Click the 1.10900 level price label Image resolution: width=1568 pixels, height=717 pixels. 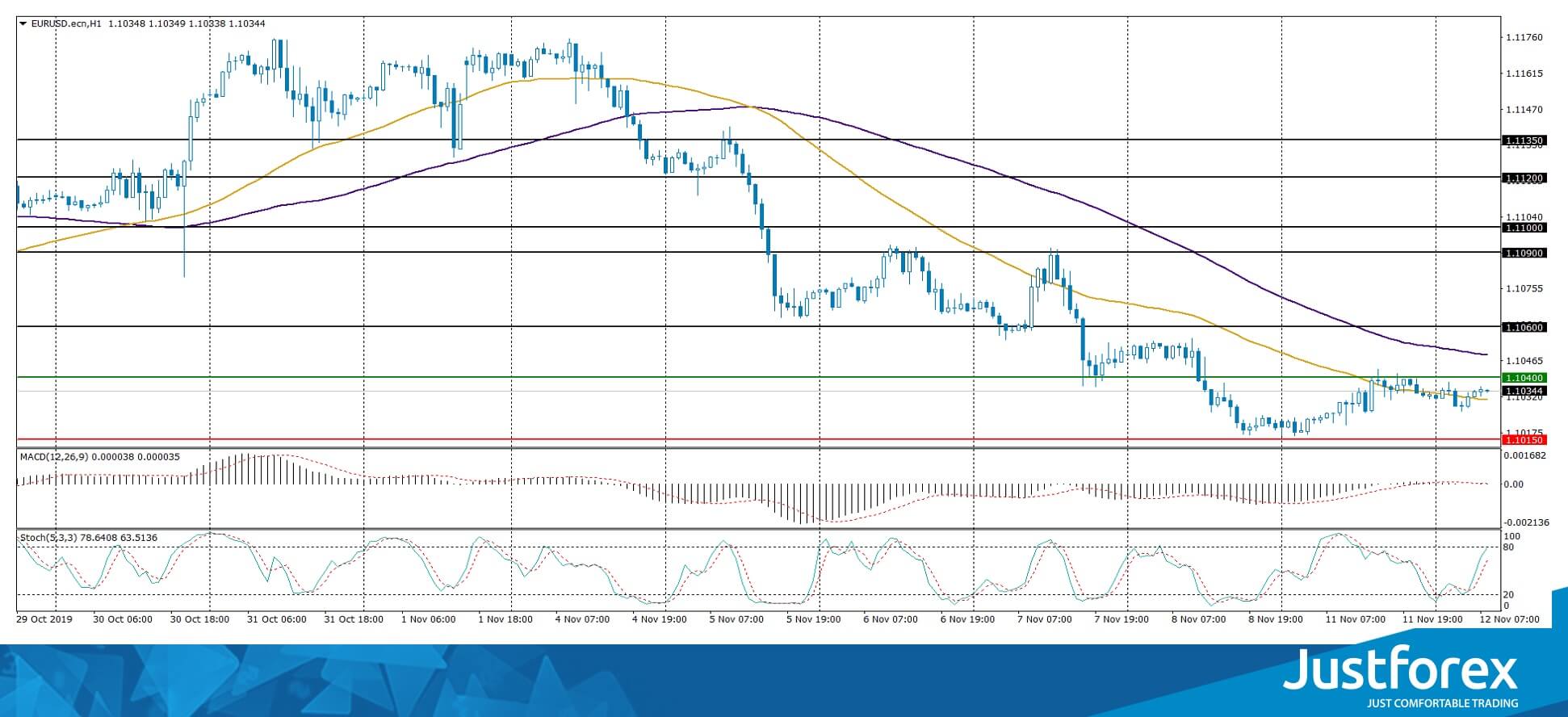click(x=1523, y=253)
